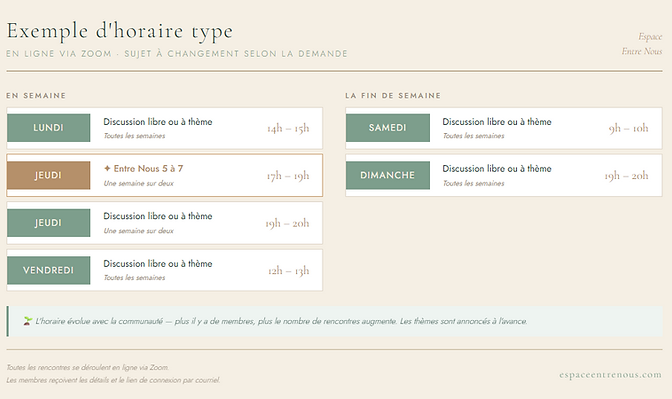The height and width of the screenshot is (399, 672).
Task: Click Toutes les semaines under Samedi row
Action: [474, 136]
